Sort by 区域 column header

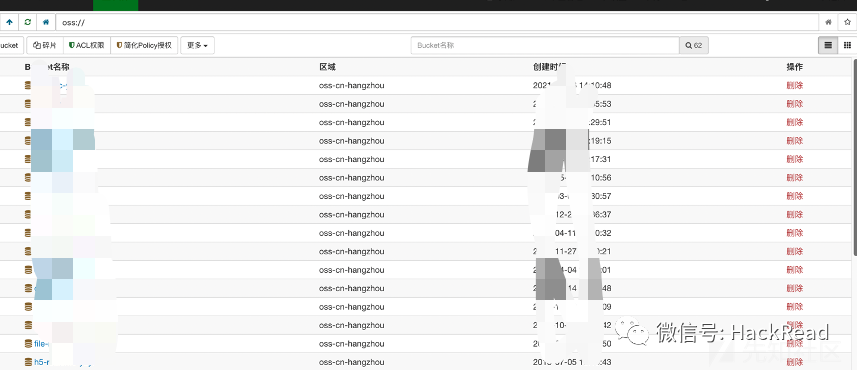(327, 67)
